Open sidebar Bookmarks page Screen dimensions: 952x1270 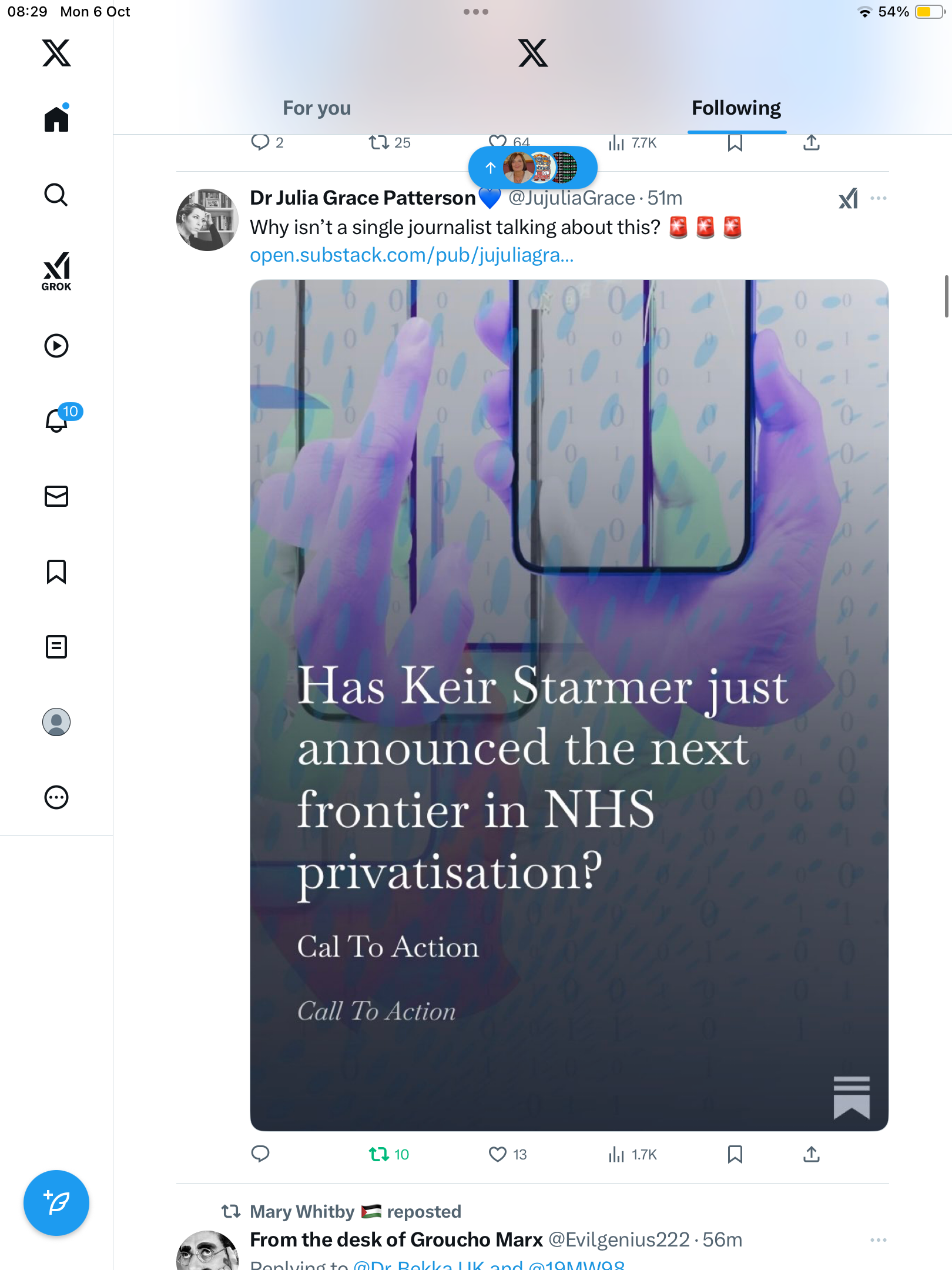point(56,571)
